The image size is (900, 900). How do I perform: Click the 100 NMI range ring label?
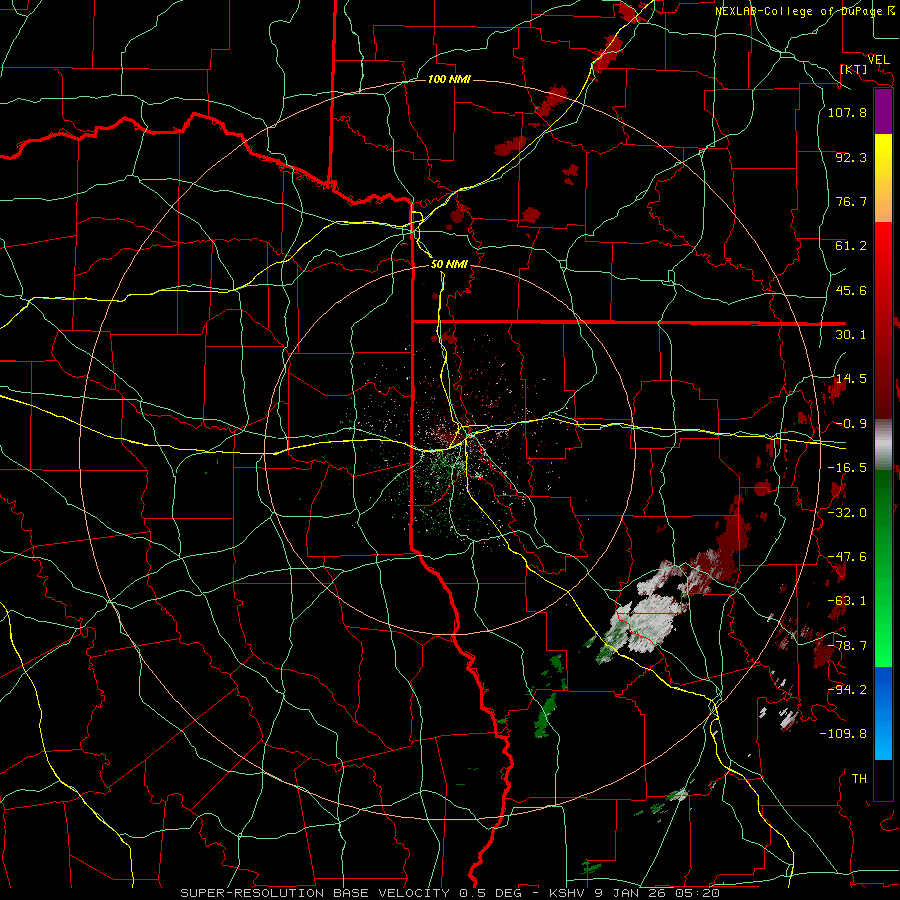[x=449, y=79]
